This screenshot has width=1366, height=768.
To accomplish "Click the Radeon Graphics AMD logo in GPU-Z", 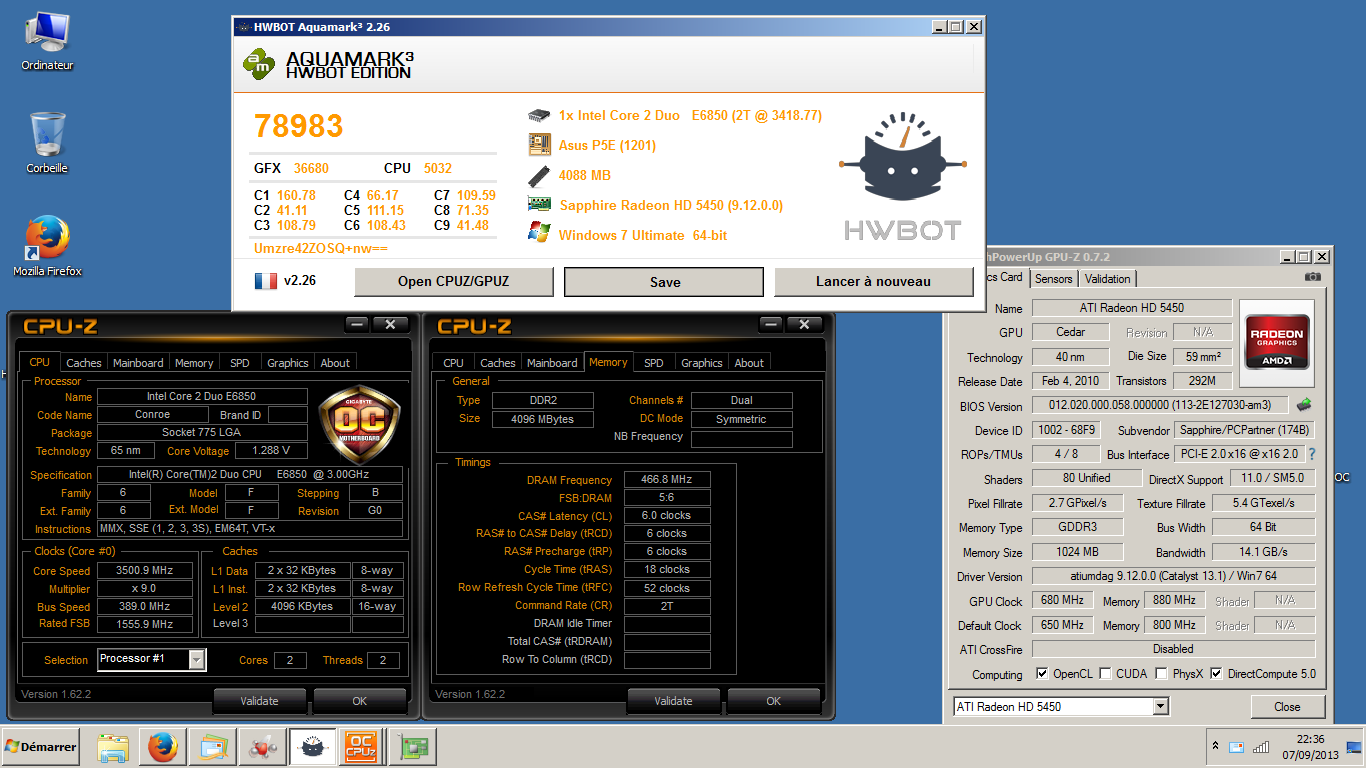I will (x=1277, y=342).
